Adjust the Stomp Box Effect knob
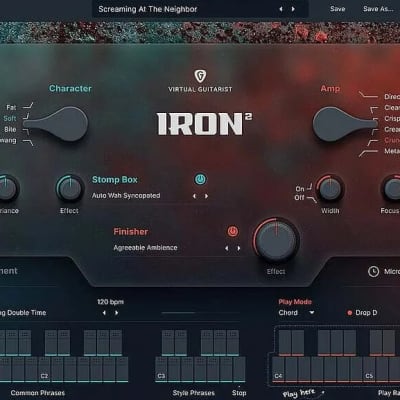The height and width of the screenshot is (400, 400). [70, 188]
